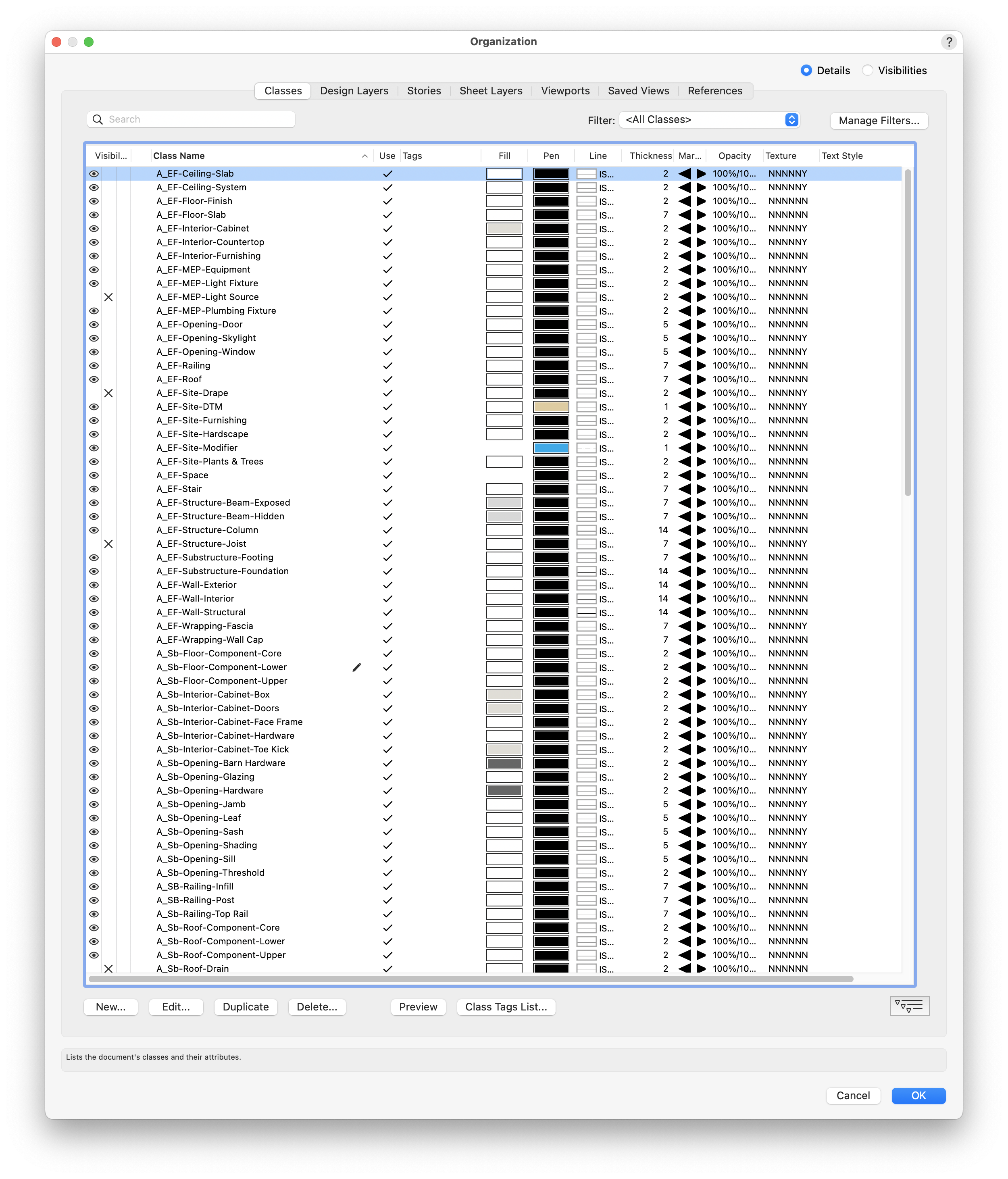Screen dimensions: 1008x1179
Task: Toggle the visibility eye for A_EF-Floor-Slab
Action: pyautogui.click(x=94, y=215)
